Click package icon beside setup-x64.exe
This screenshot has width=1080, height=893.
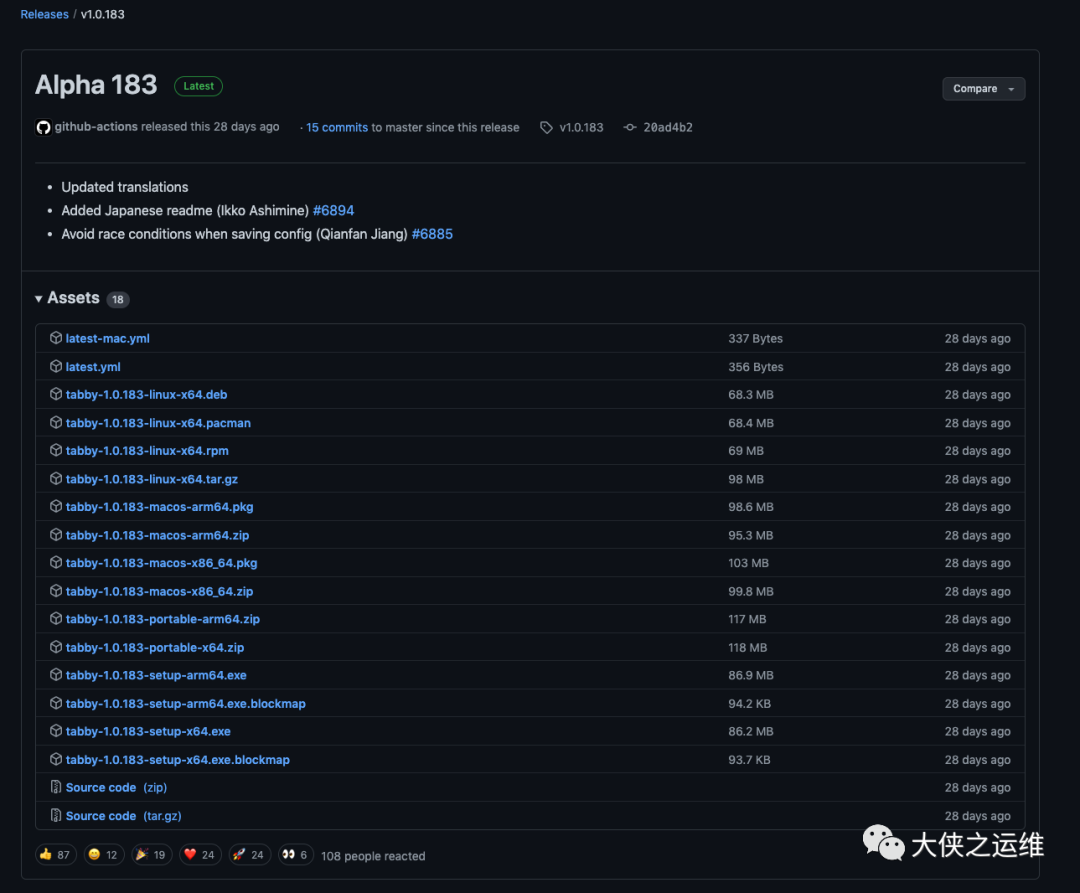[x=56, y=730]
